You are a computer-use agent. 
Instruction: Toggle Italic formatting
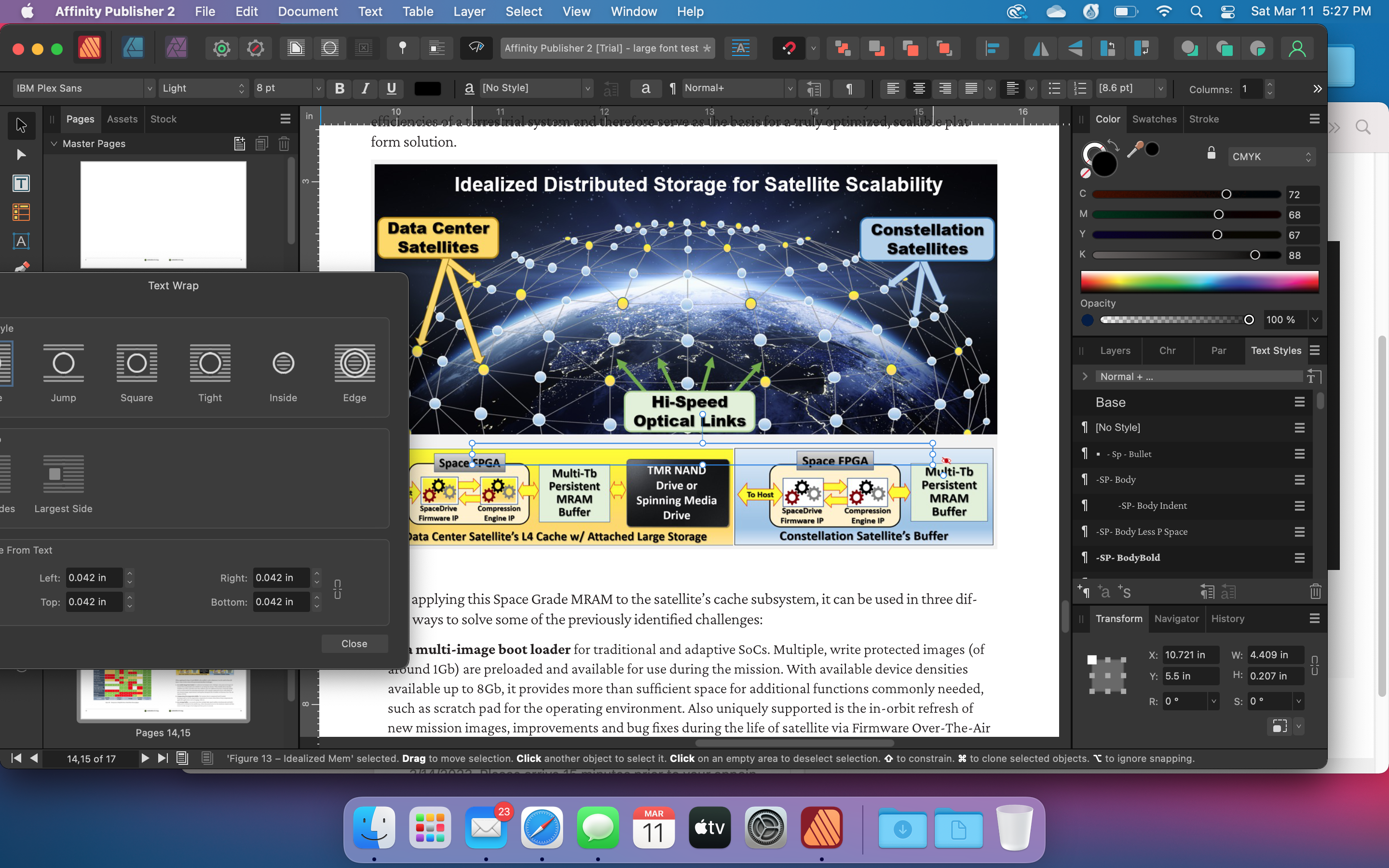point(365,88)
